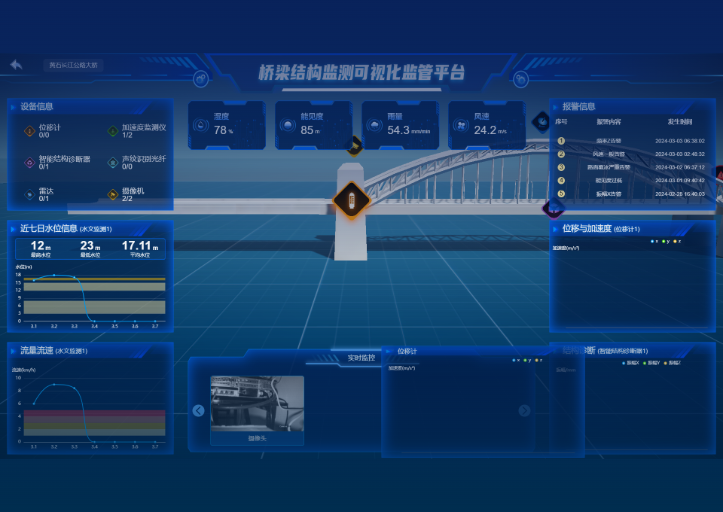
Task: Toggle the y series in bottom 位移计 legend
Action: click(527, 360)
